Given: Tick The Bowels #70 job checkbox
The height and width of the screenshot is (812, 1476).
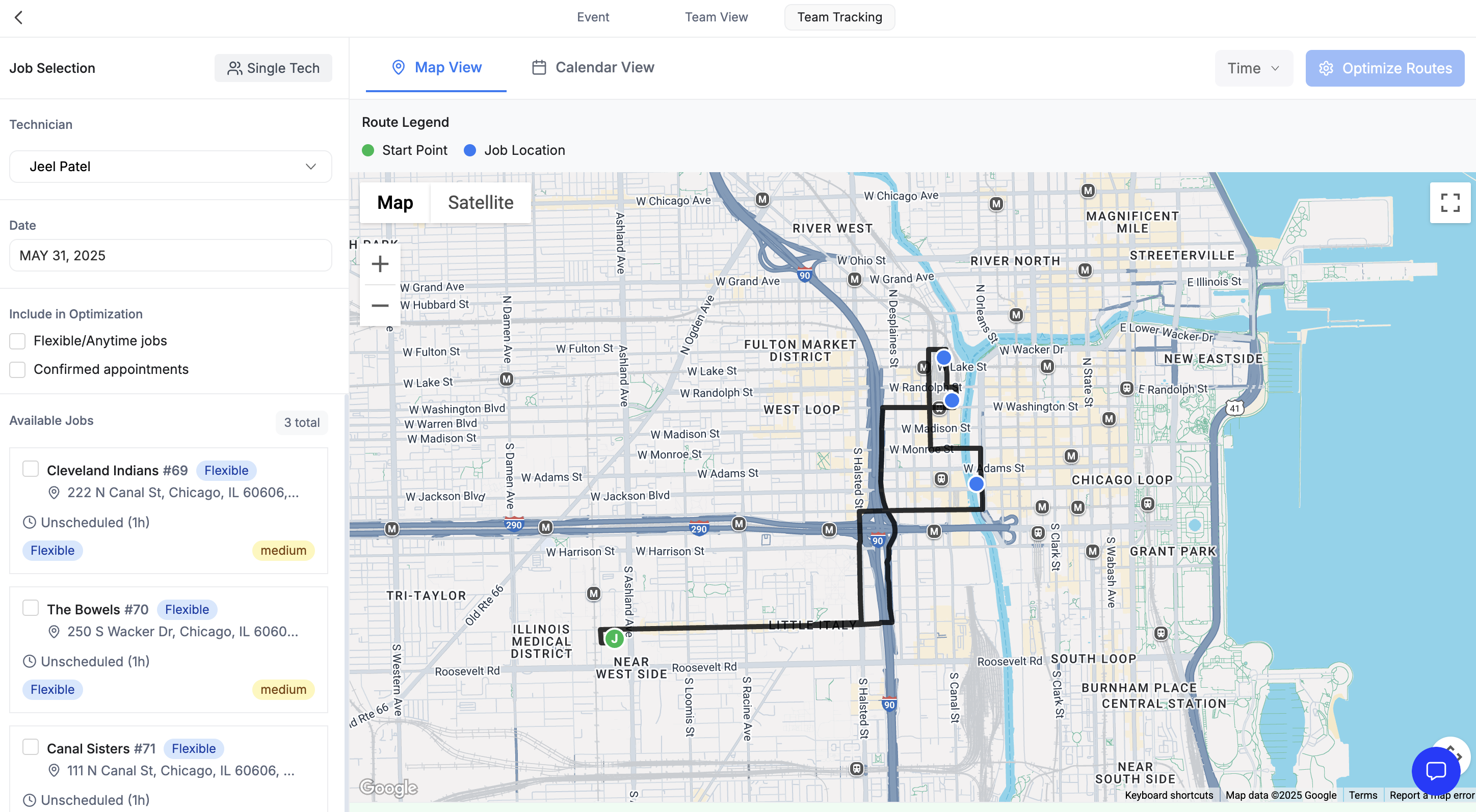Looking at the screenshot, I should point(31,608).
